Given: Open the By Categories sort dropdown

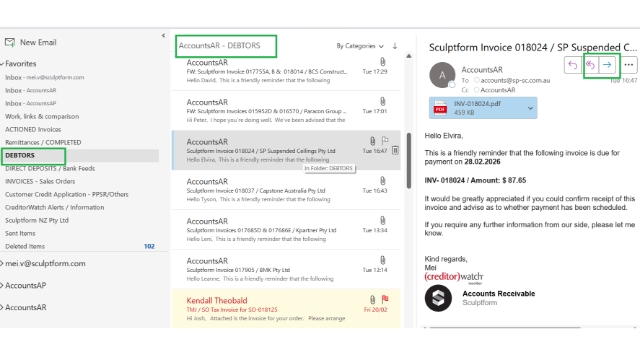Looking at the screenshot, I should click(x=360, y=46).
